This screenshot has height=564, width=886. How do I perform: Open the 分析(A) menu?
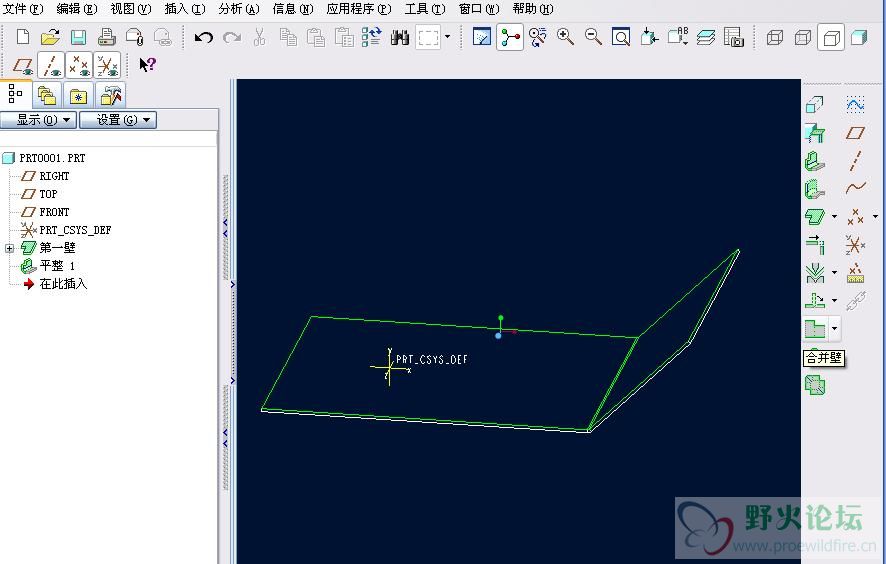pos(238,9)
